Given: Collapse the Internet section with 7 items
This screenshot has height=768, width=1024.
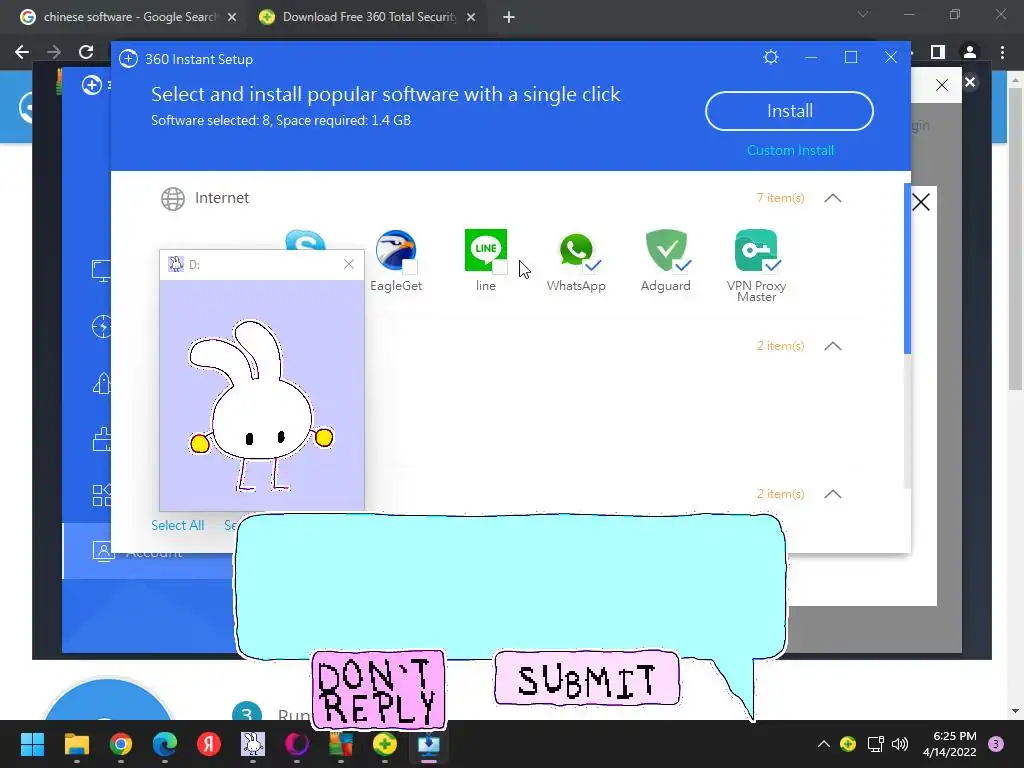Looking at the screenshot, I should tap(833, 198).
